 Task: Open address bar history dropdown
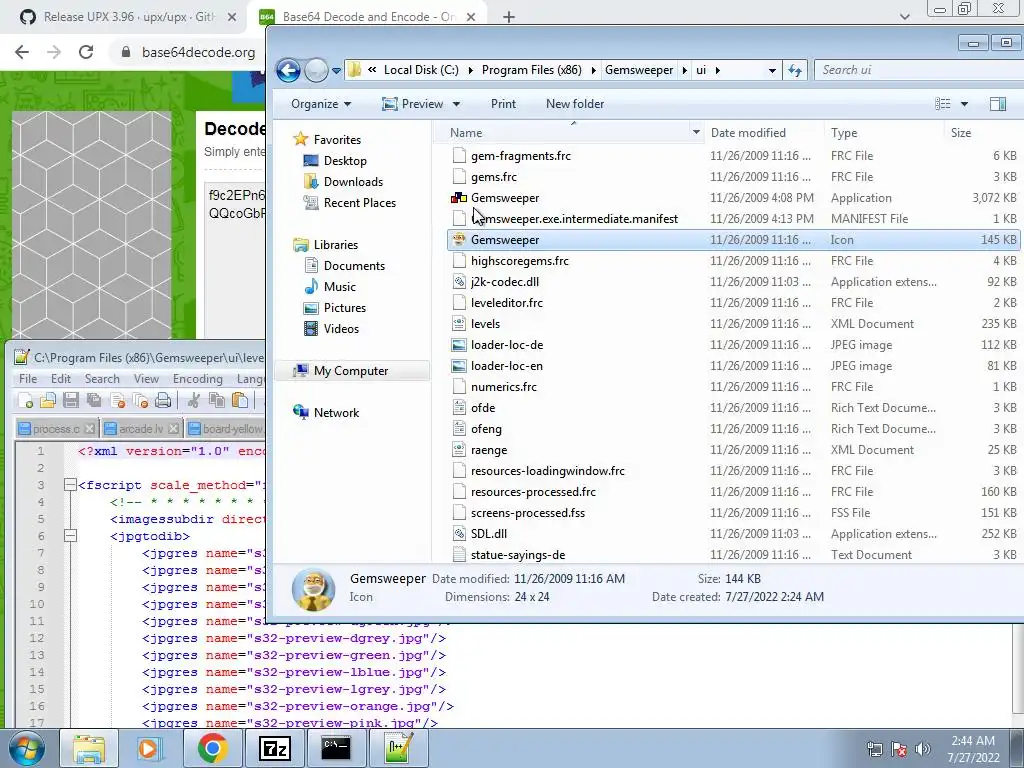click(x=772, y=70)
